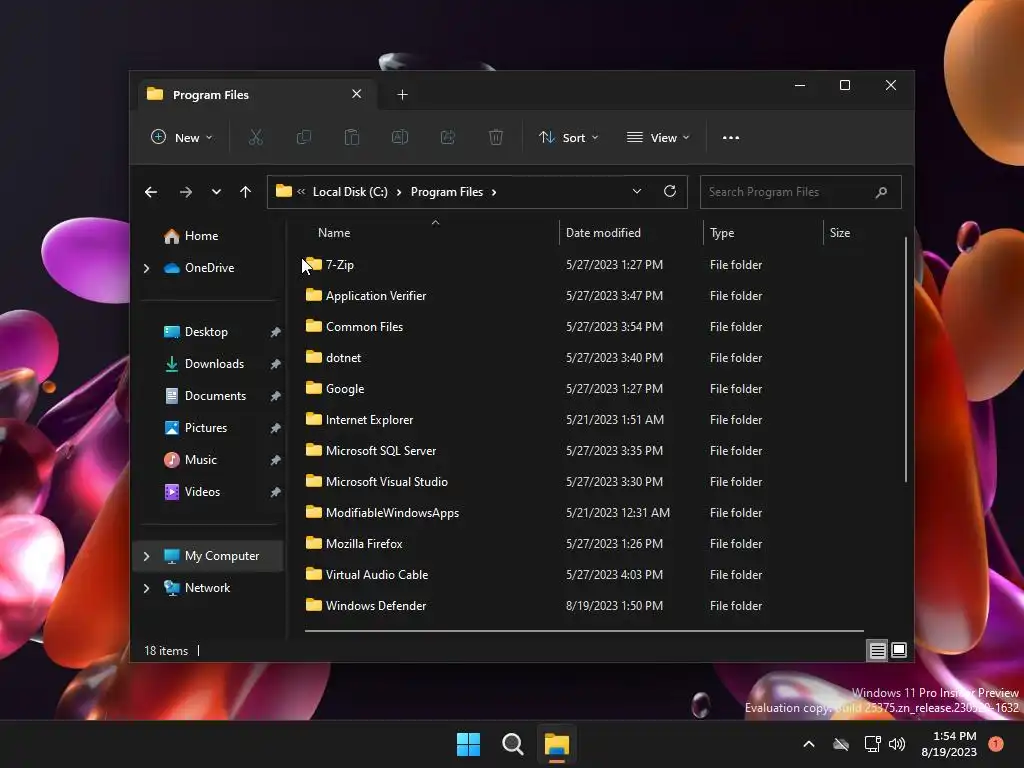Image resolution: width=1024 pixels, height=768 pixels.
Task: Sort by Type column header
Action: tap(763, 233)
